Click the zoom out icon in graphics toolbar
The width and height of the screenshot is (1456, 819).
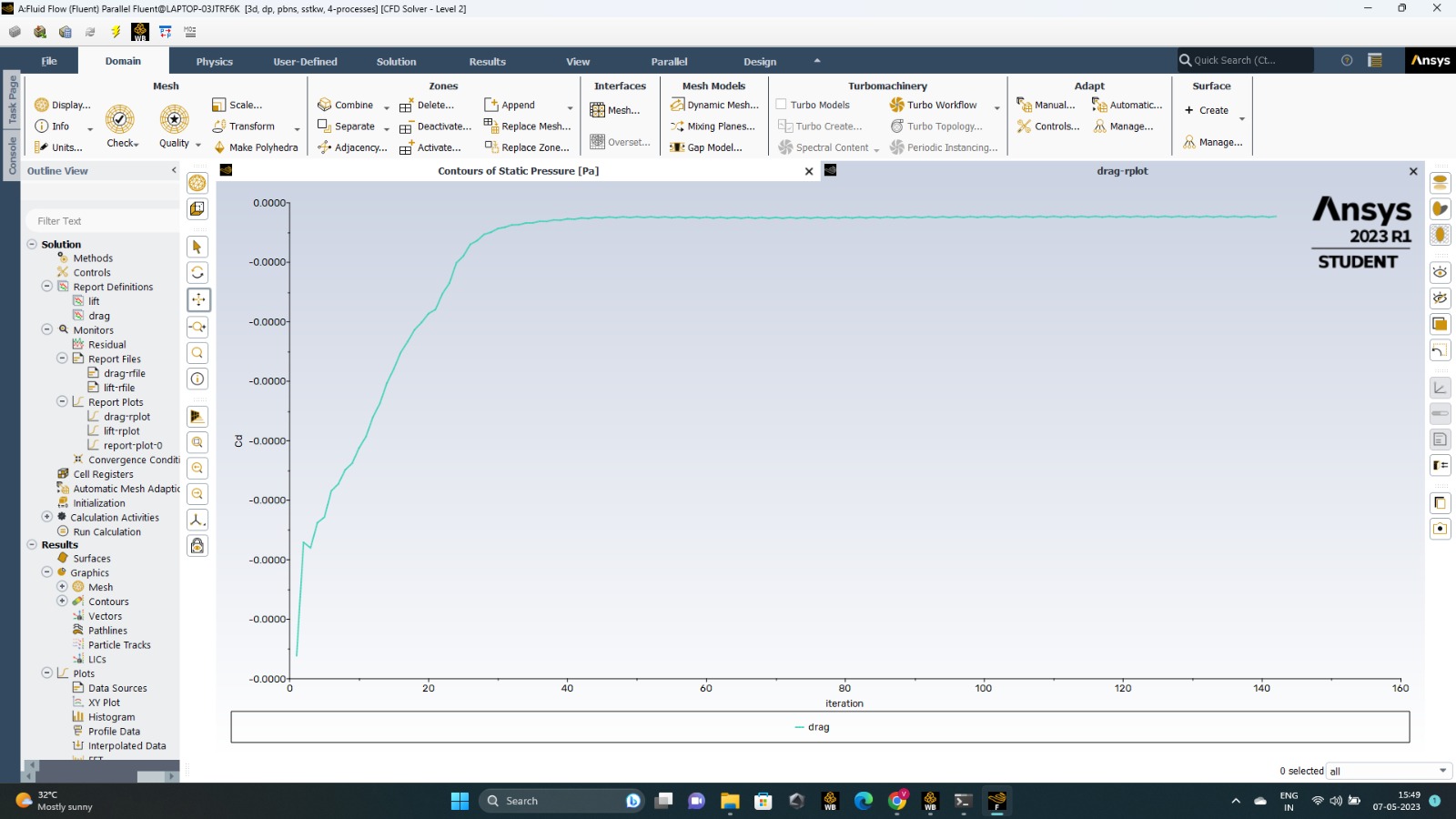pyautogui.click(x=197, y=494)
